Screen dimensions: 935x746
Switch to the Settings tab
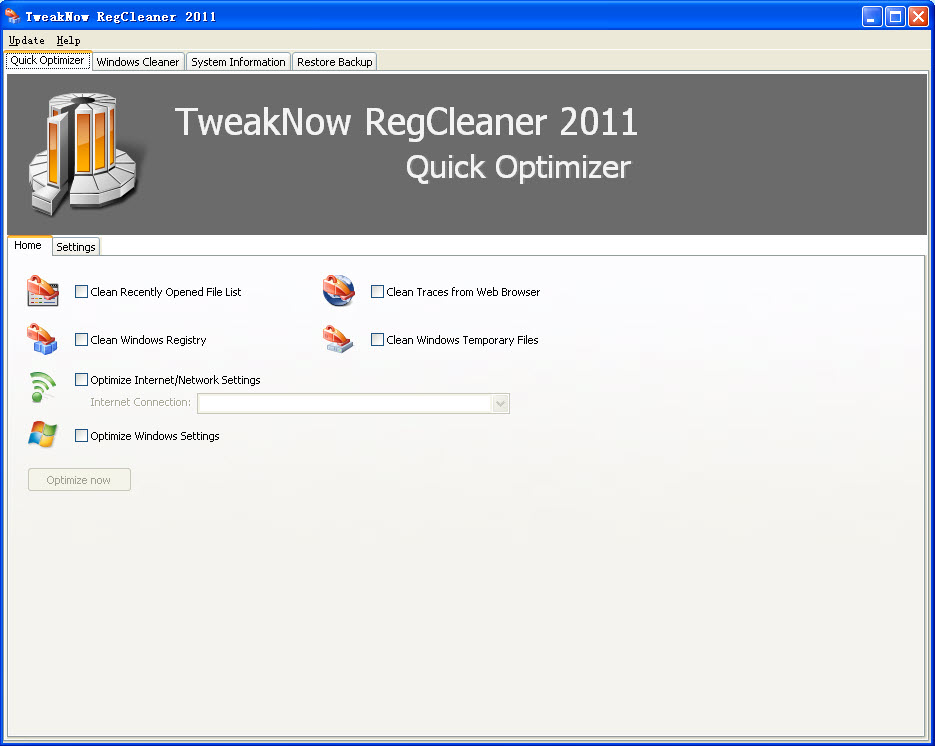tap(75, 246)
